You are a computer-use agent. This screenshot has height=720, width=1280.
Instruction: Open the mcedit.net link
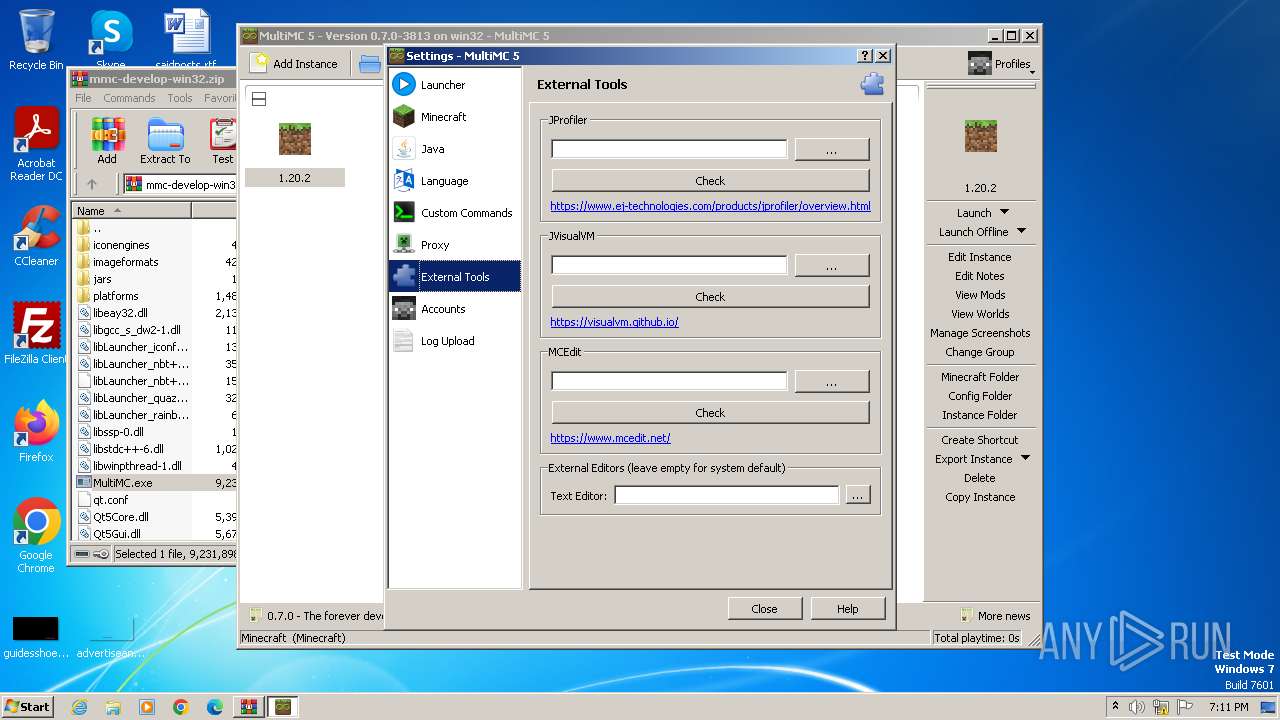click(x=610, y=438)
